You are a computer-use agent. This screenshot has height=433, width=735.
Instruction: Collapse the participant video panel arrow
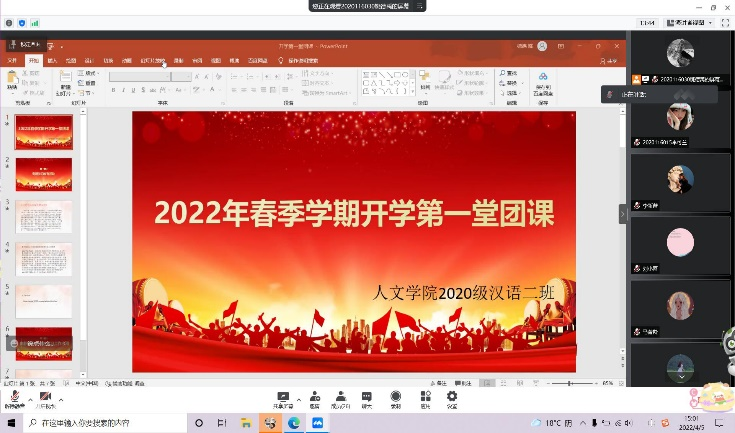coord(623,213)
